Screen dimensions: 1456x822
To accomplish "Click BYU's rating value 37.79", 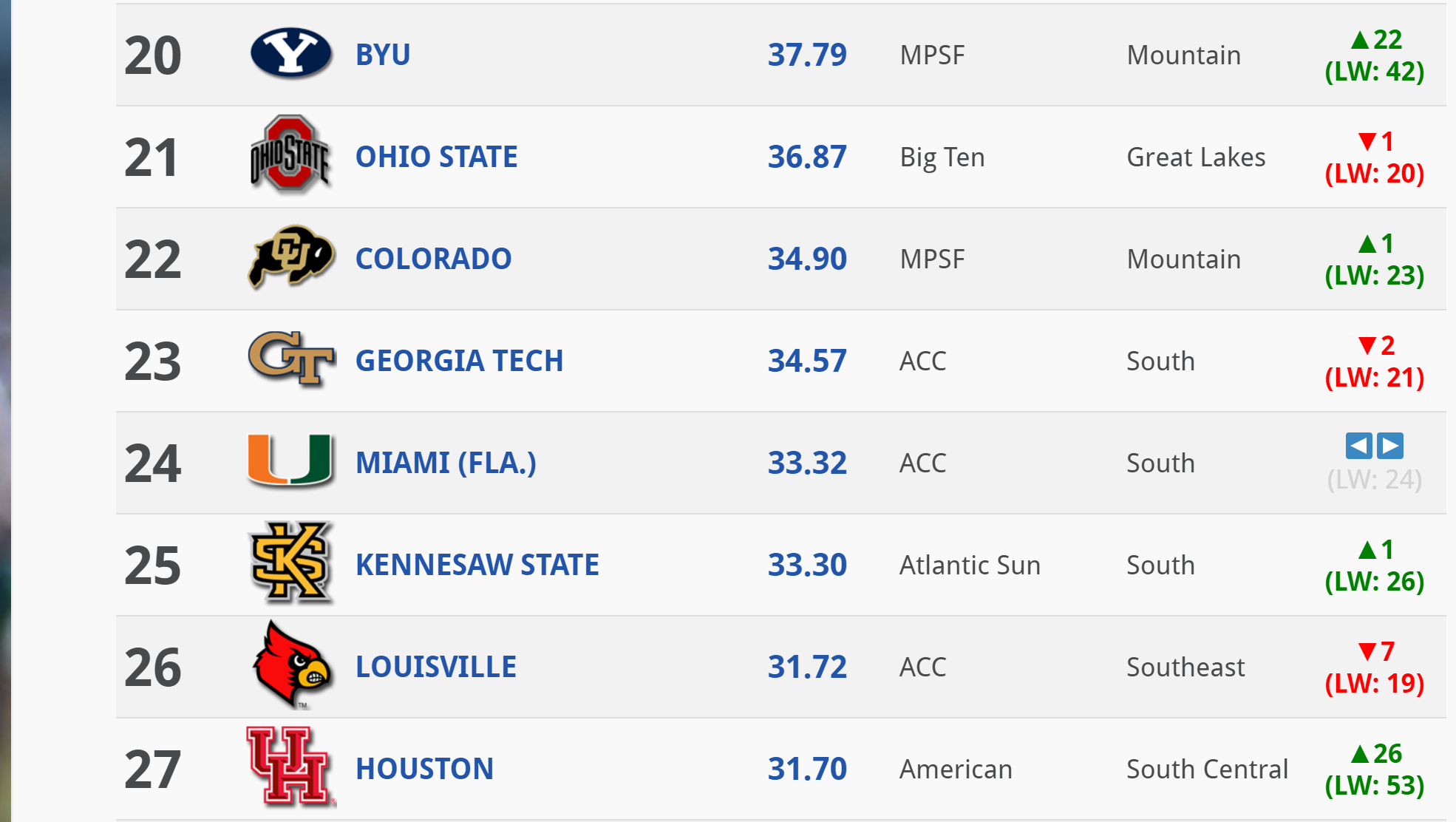I will click(807, 54).
